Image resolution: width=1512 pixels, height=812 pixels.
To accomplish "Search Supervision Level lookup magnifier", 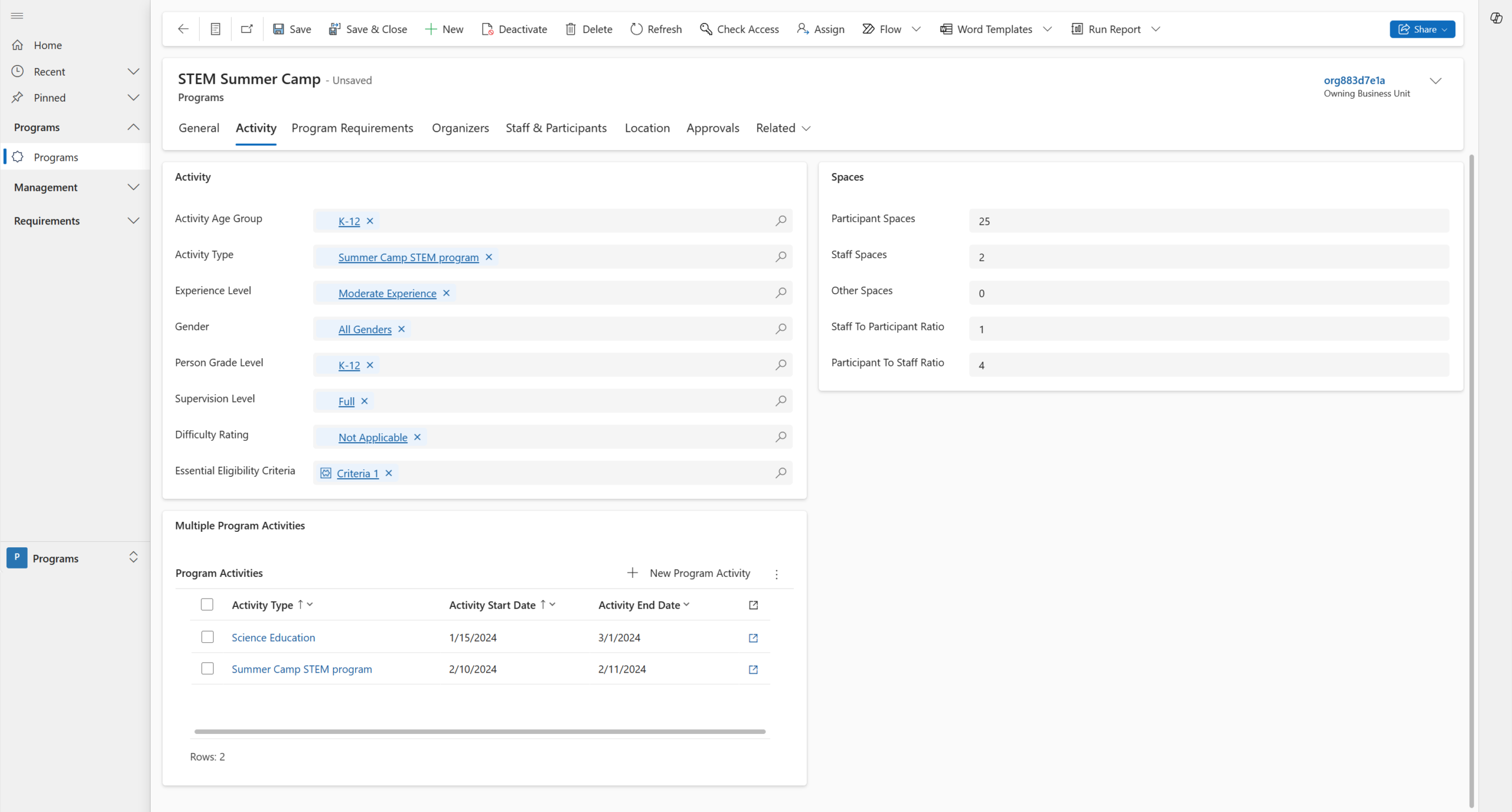I will coord(781,401).
